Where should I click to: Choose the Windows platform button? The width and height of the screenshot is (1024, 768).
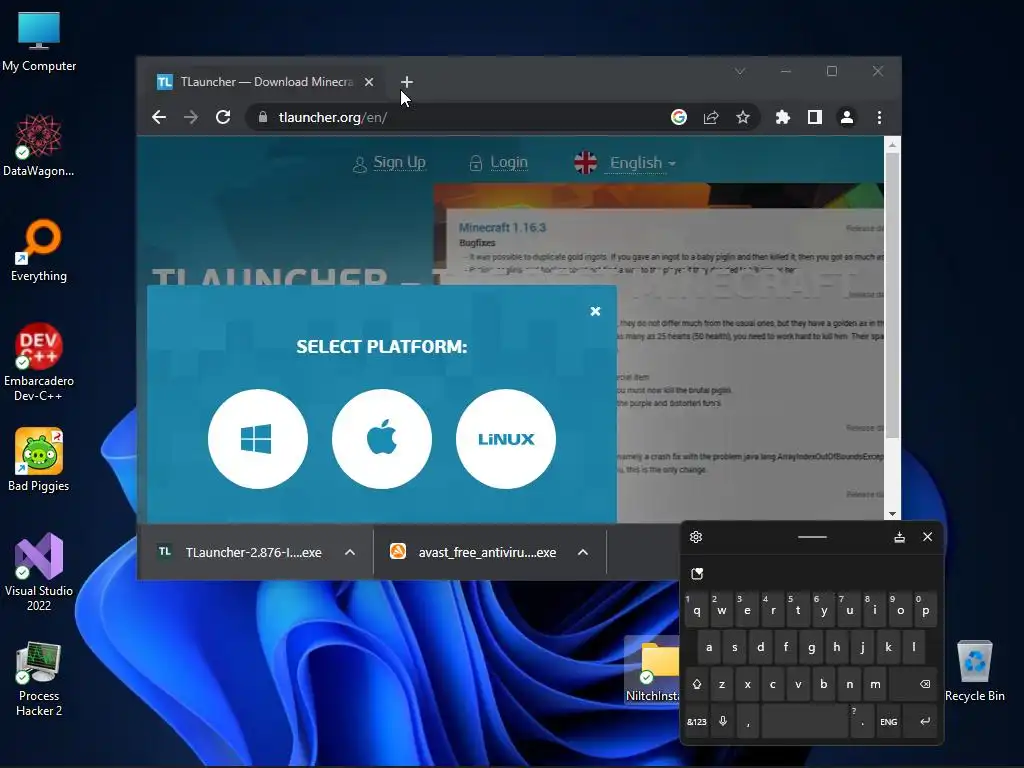pos(257,439)
